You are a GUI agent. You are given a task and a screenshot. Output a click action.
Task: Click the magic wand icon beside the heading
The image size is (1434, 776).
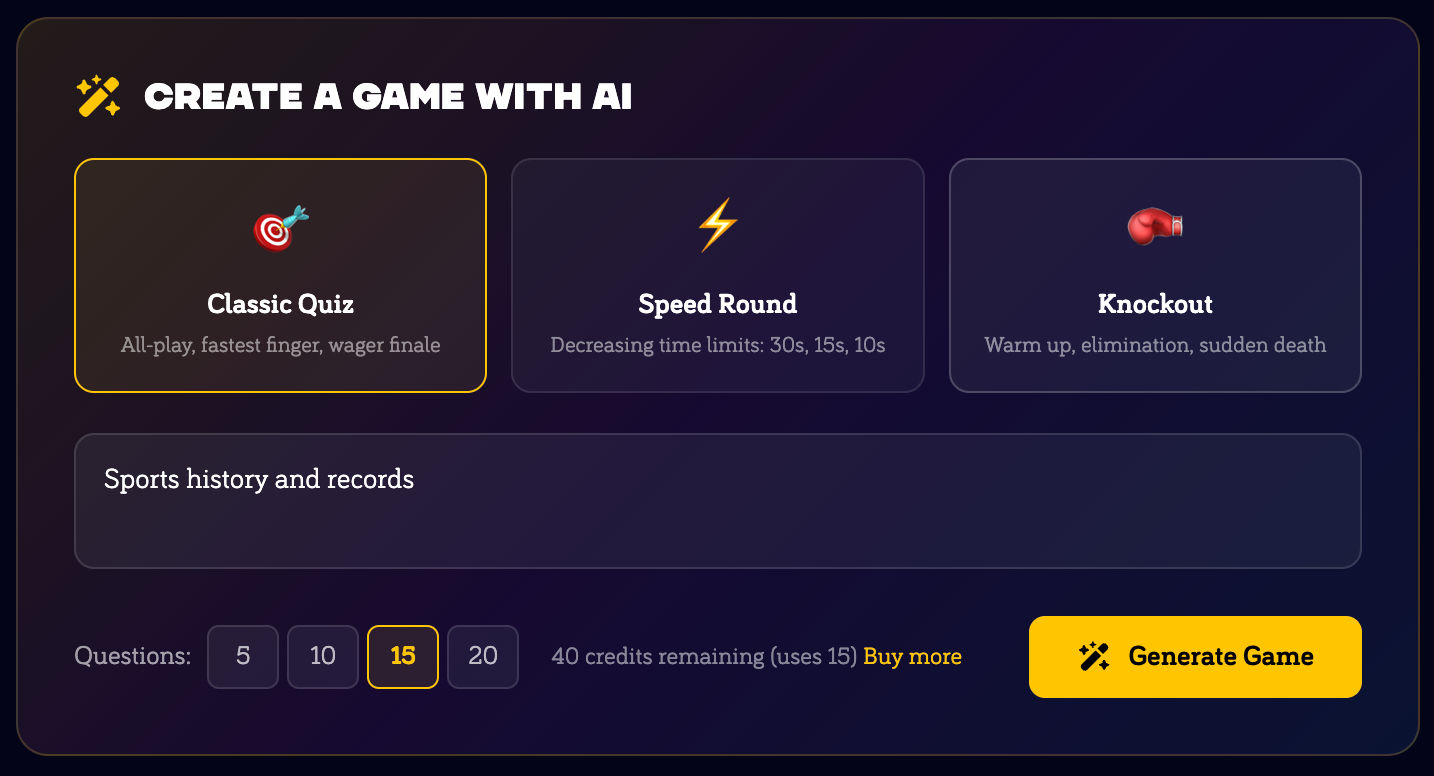pos(97,95)
